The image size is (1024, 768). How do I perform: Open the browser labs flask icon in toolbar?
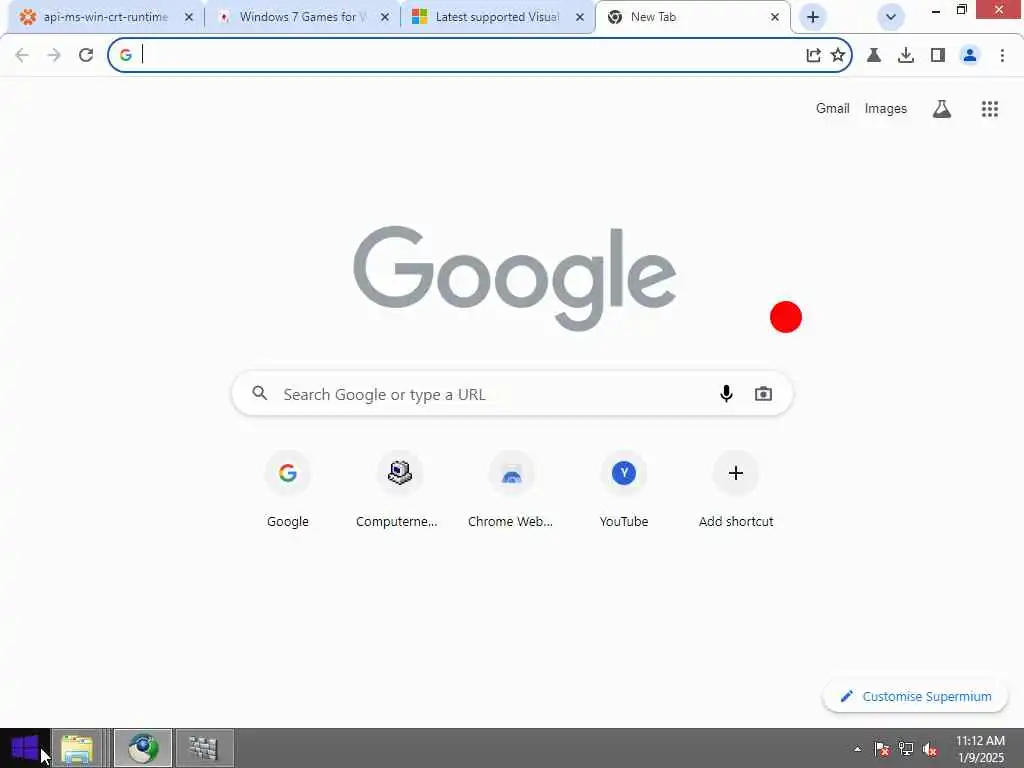[874, 56]
